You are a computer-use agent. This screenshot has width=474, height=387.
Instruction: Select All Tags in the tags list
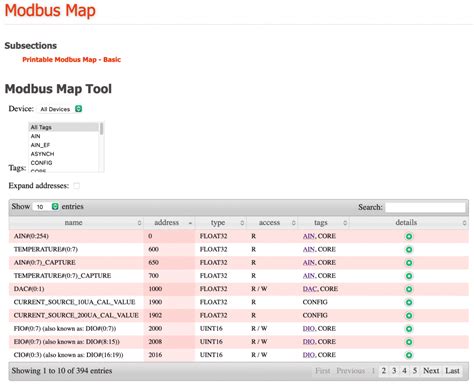(x=64, y=127)
